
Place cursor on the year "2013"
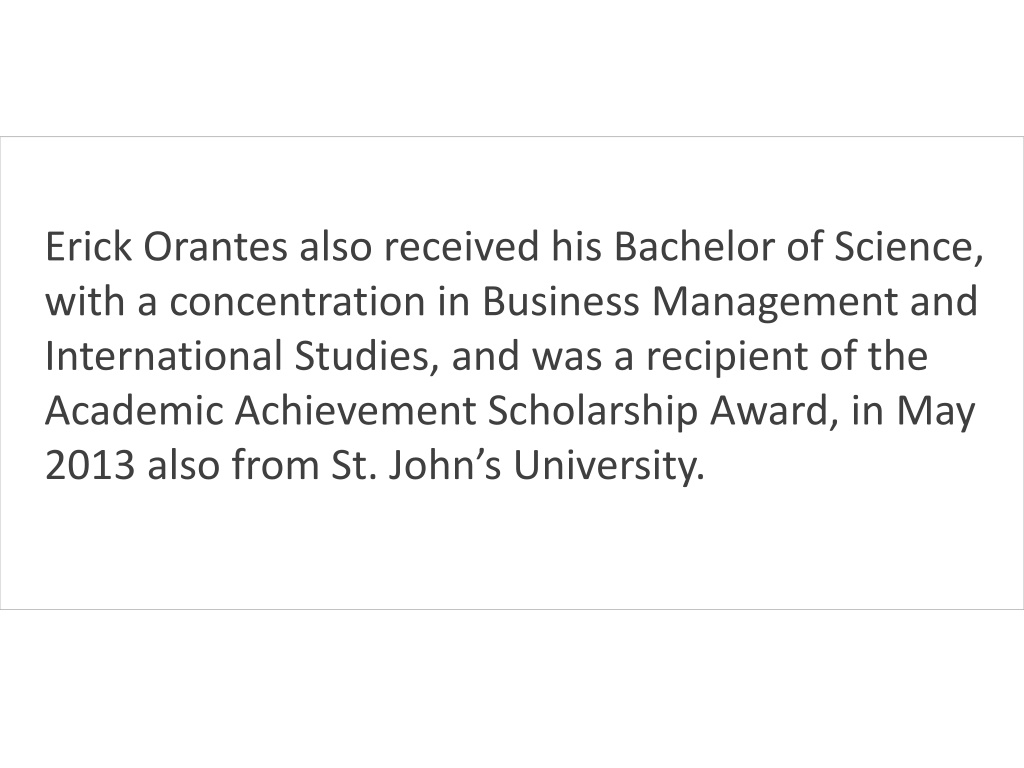(90, 466)
